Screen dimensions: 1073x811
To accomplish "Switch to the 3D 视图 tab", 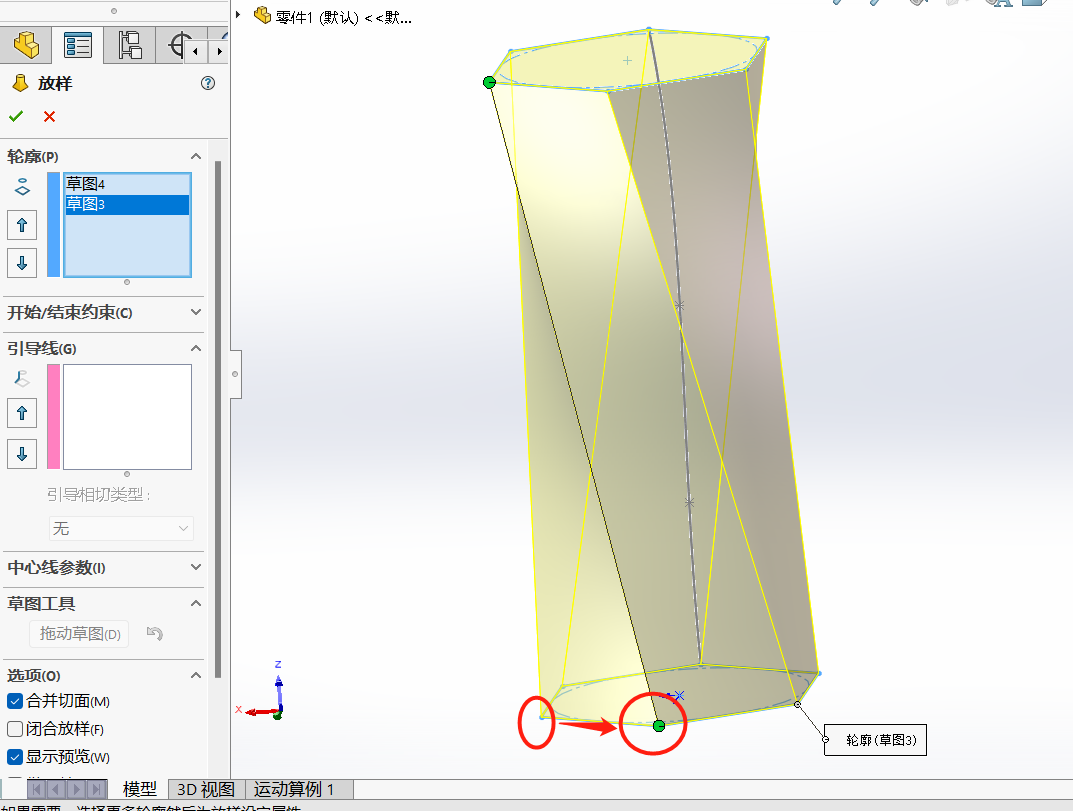I will (206, 789).
